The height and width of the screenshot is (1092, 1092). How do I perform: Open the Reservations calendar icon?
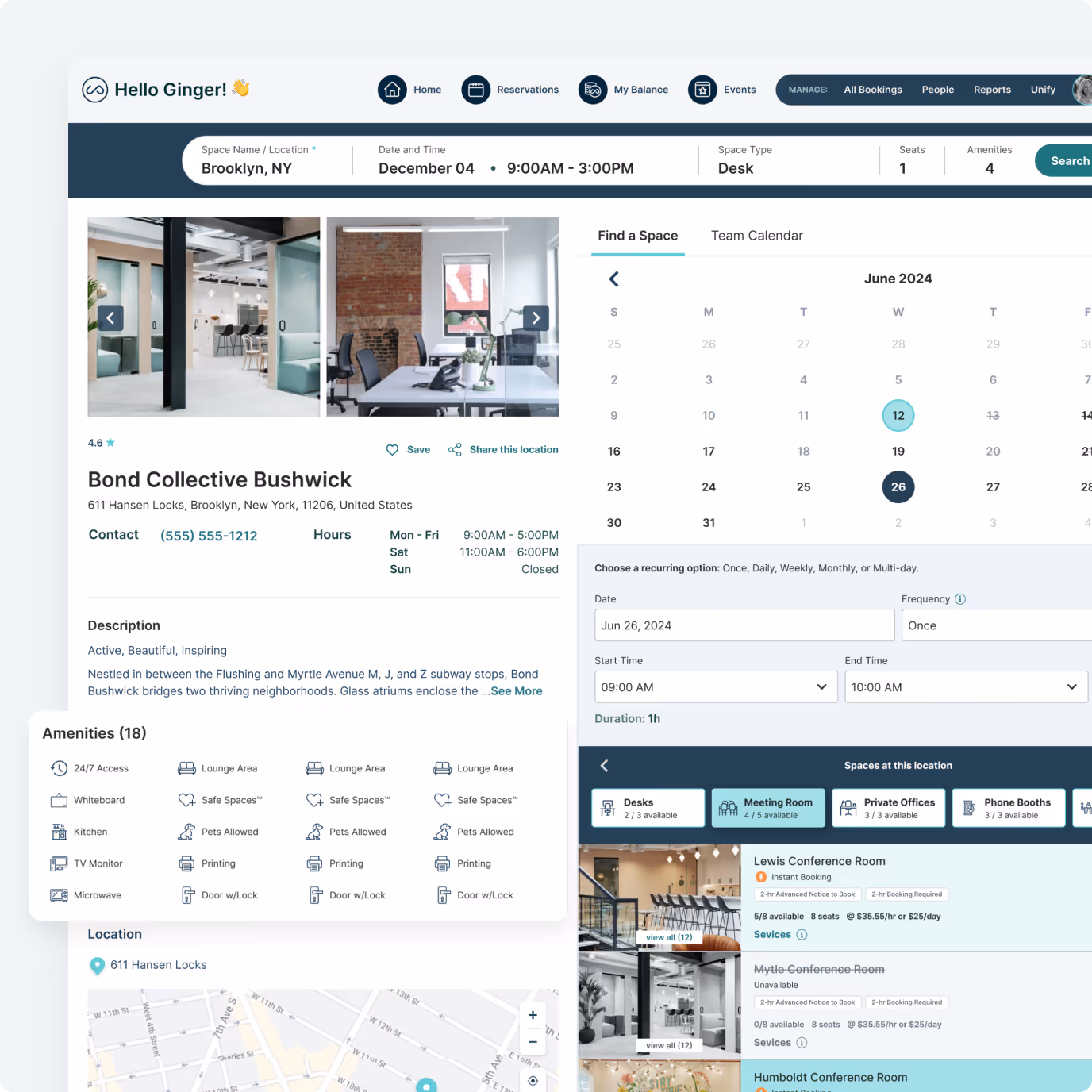point(475,90)
